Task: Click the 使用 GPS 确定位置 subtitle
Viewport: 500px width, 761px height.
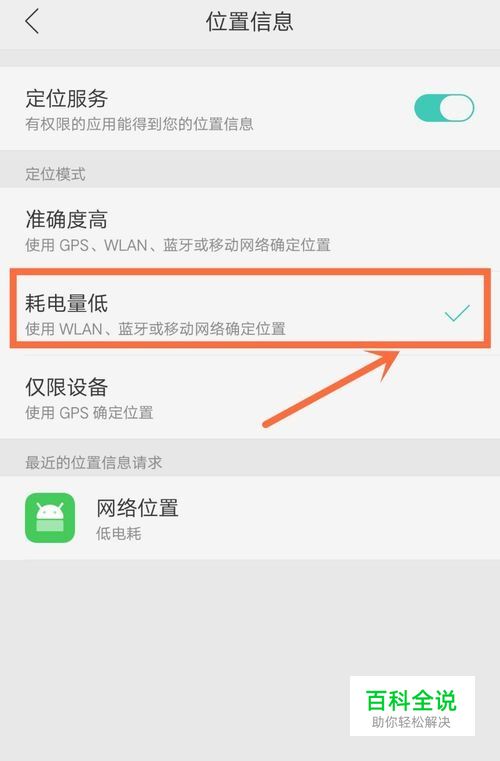Action: tap(89, 413)
